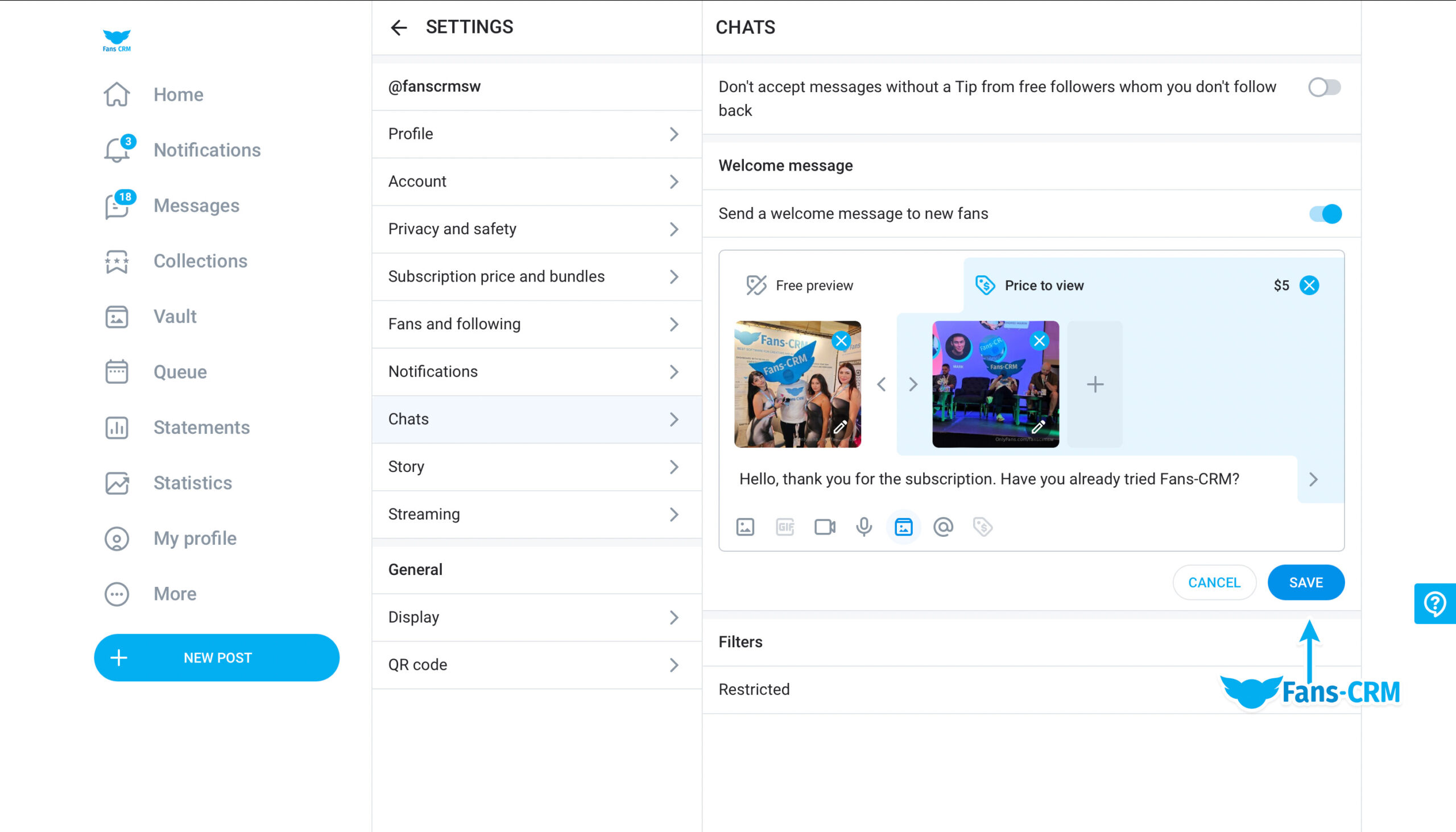
Task: Click the mention icon in message toolbar
Action: click(943, 526)
